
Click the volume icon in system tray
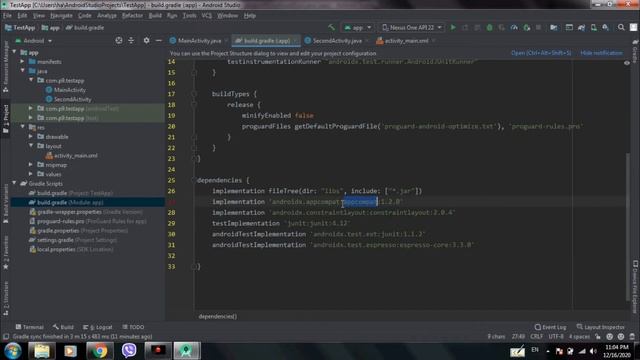593,351
